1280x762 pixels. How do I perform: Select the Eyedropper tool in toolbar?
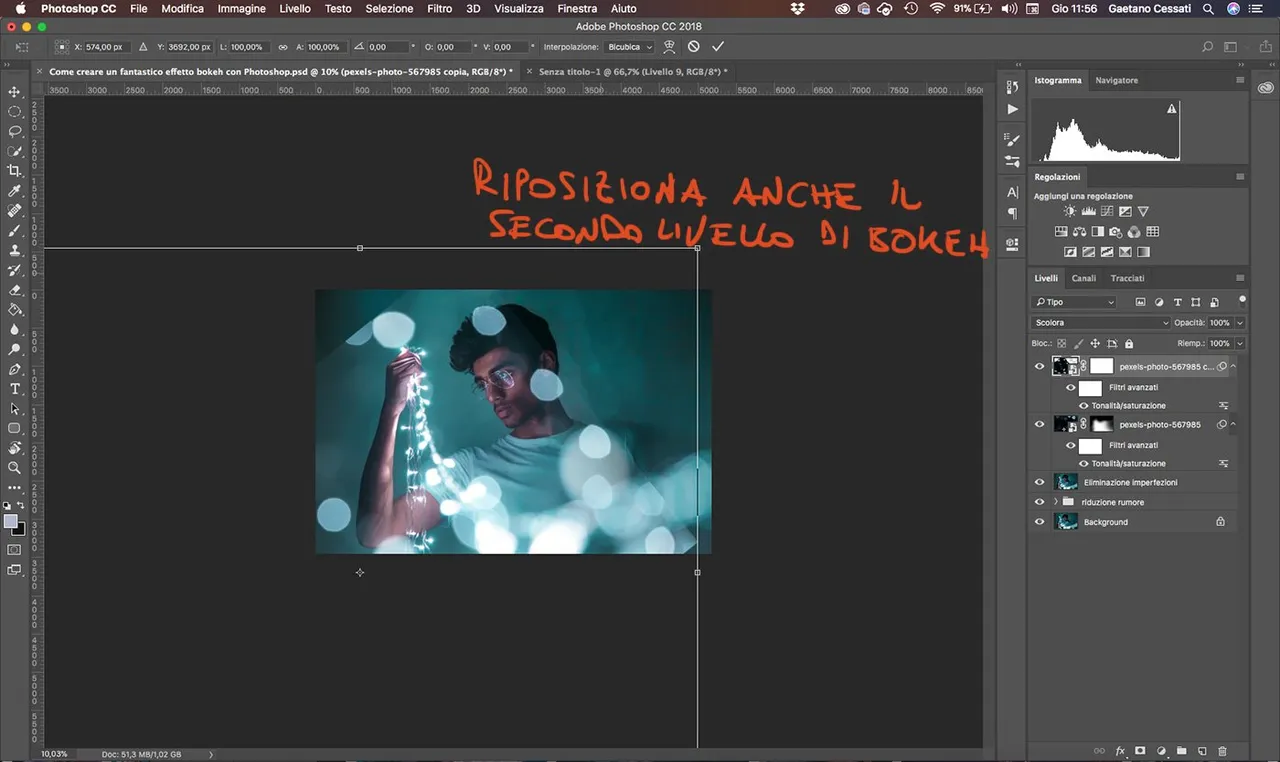tap(15, 191)
